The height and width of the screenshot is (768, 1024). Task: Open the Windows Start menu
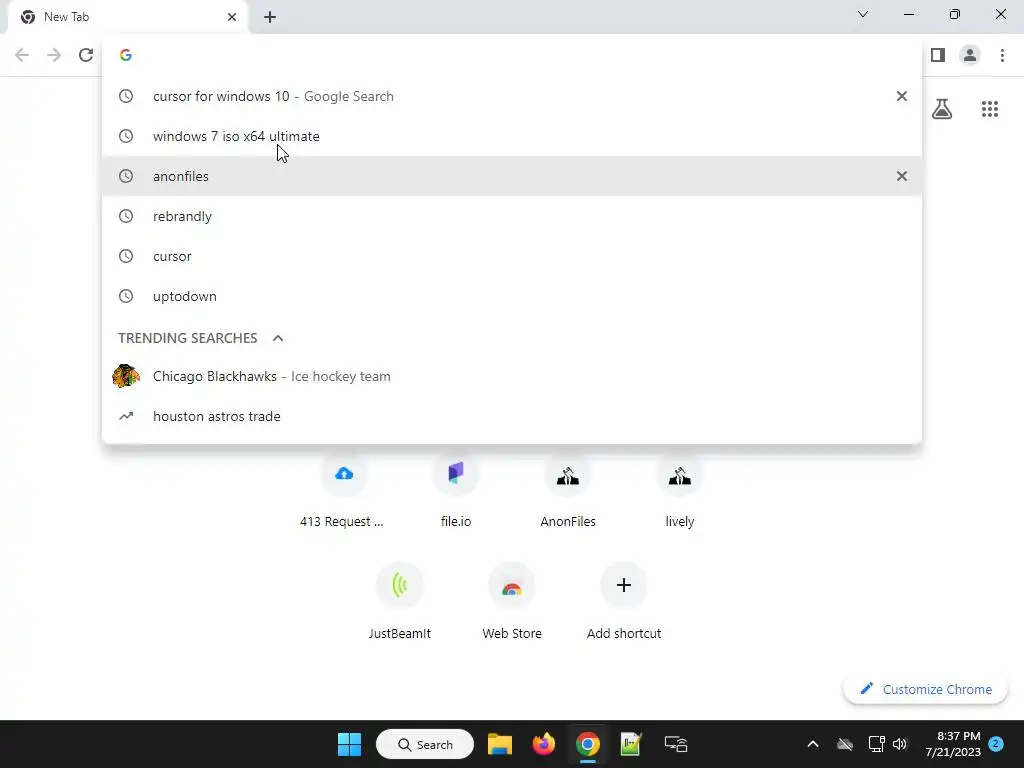click(x=349, y=744)
